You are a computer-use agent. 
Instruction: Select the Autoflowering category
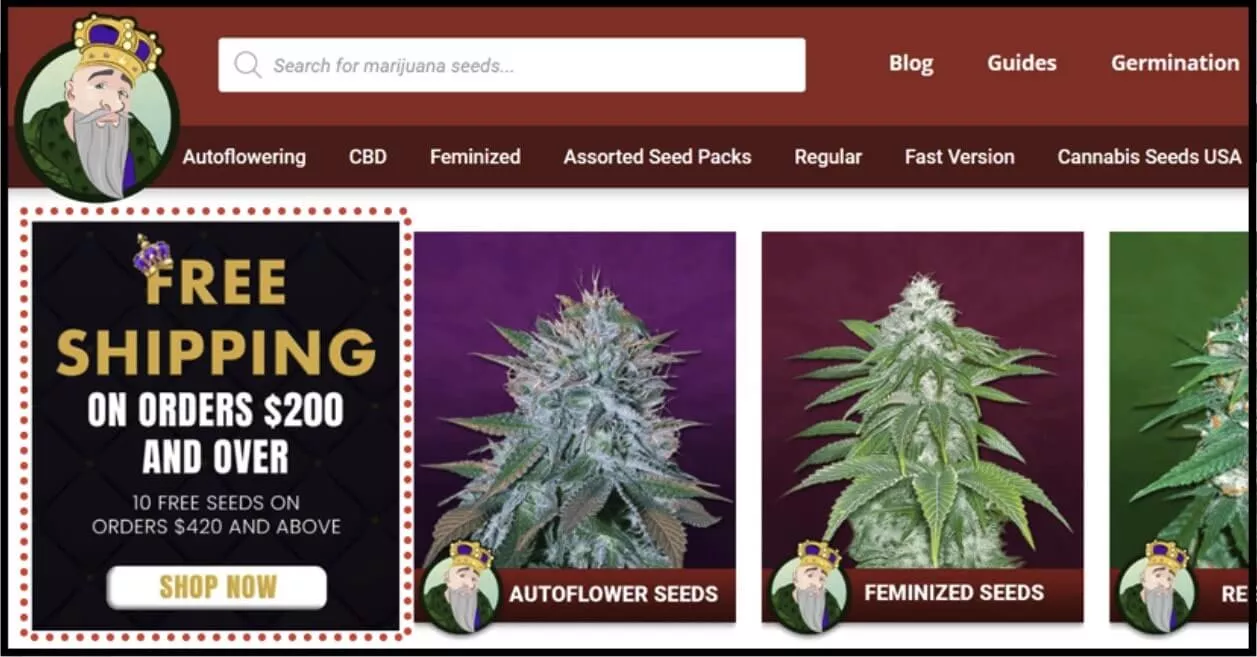(x=244, y=157)
